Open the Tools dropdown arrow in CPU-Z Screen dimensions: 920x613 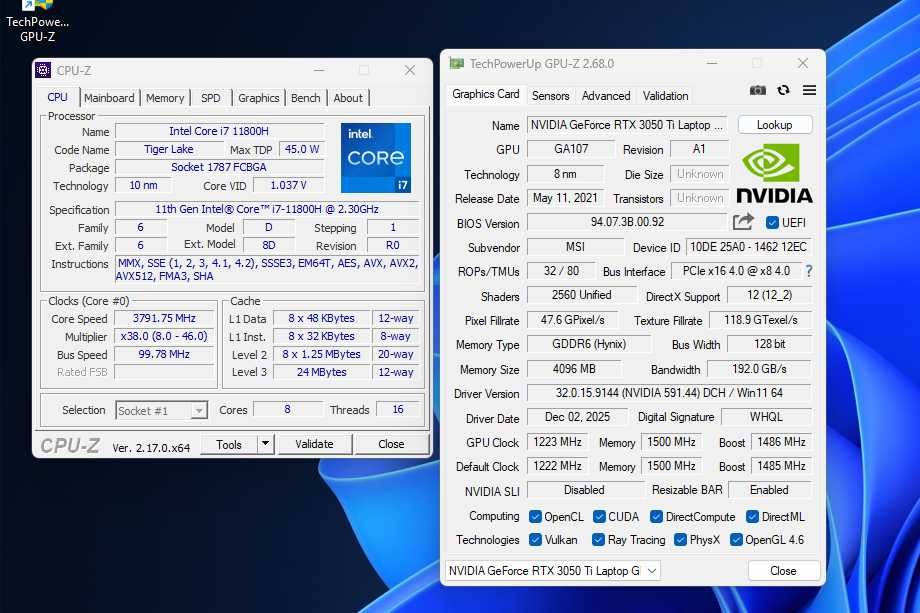265,443
